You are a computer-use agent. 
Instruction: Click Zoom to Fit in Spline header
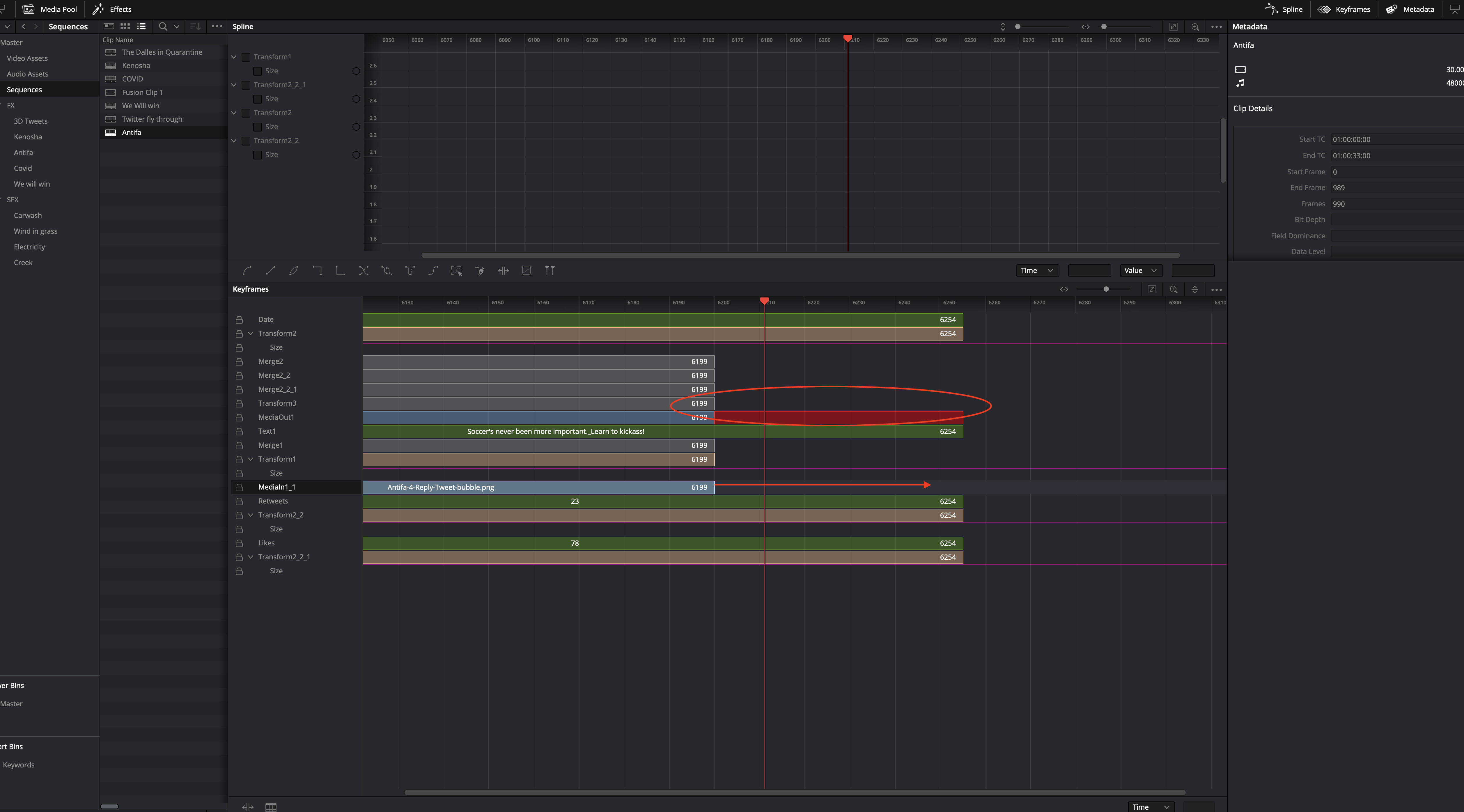[x=1173, y=27]
